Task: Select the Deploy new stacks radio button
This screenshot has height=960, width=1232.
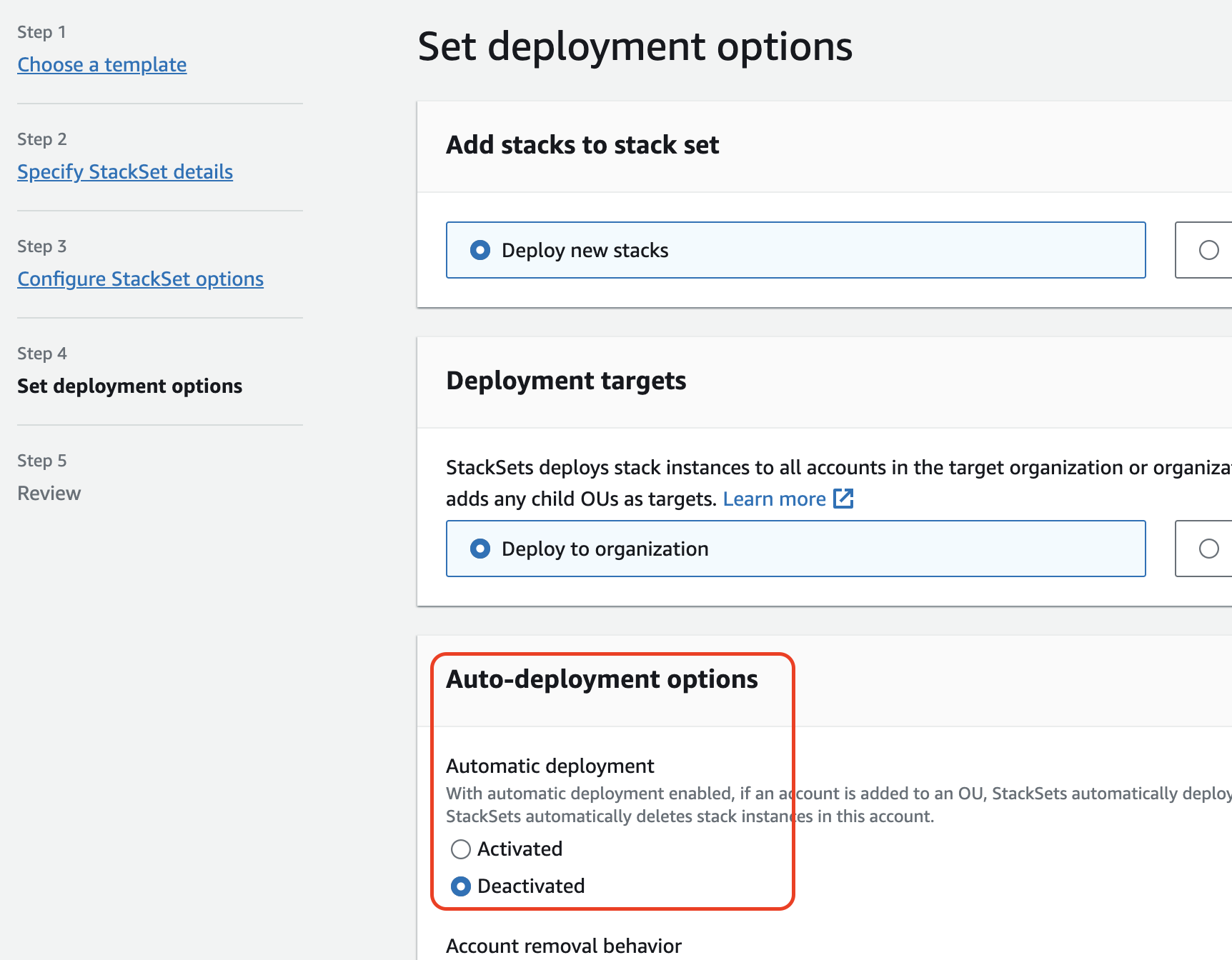Action: [480, 250]
